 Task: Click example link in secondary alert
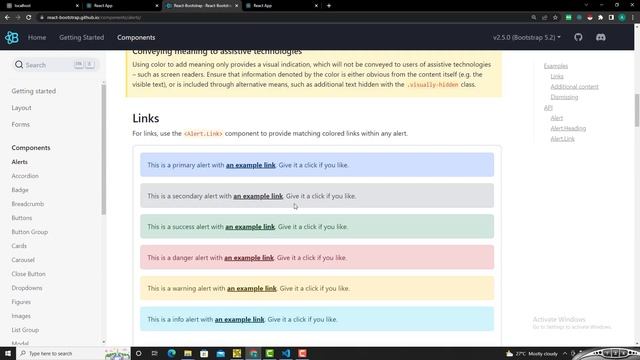[x=258, y=196]
